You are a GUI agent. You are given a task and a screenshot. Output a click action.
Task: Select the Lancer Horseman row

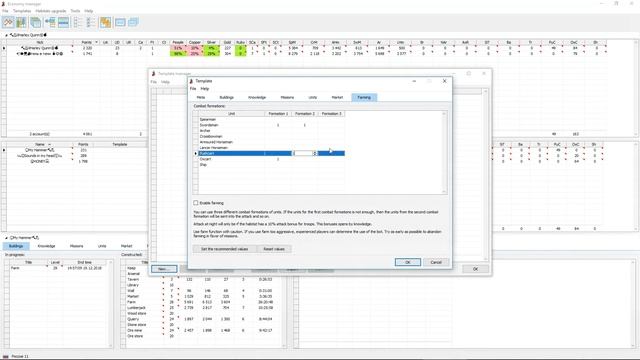pyautogui.click(x=272, y=148)
